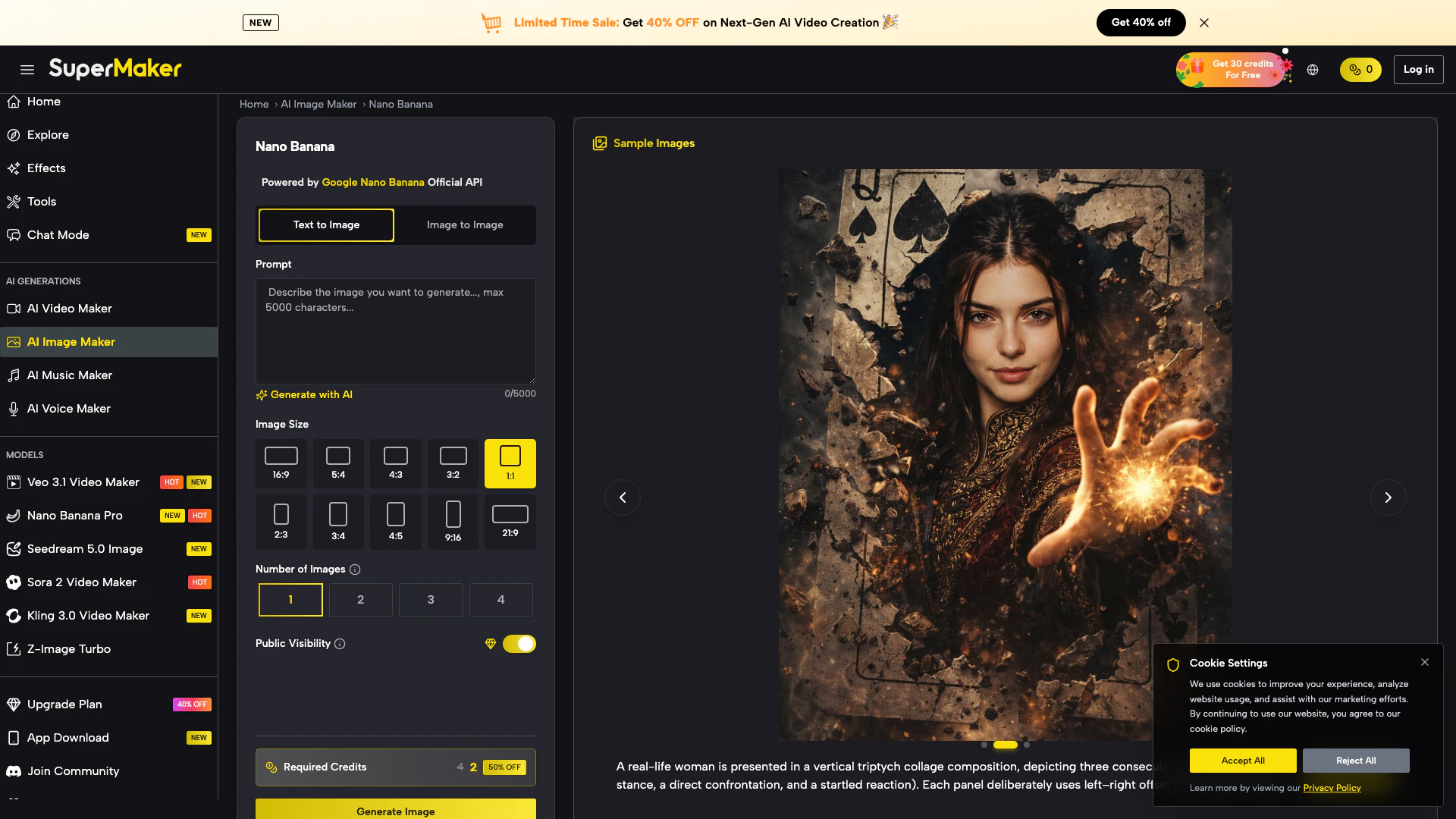Open Number of Images info icon

(x=355, y=570)
